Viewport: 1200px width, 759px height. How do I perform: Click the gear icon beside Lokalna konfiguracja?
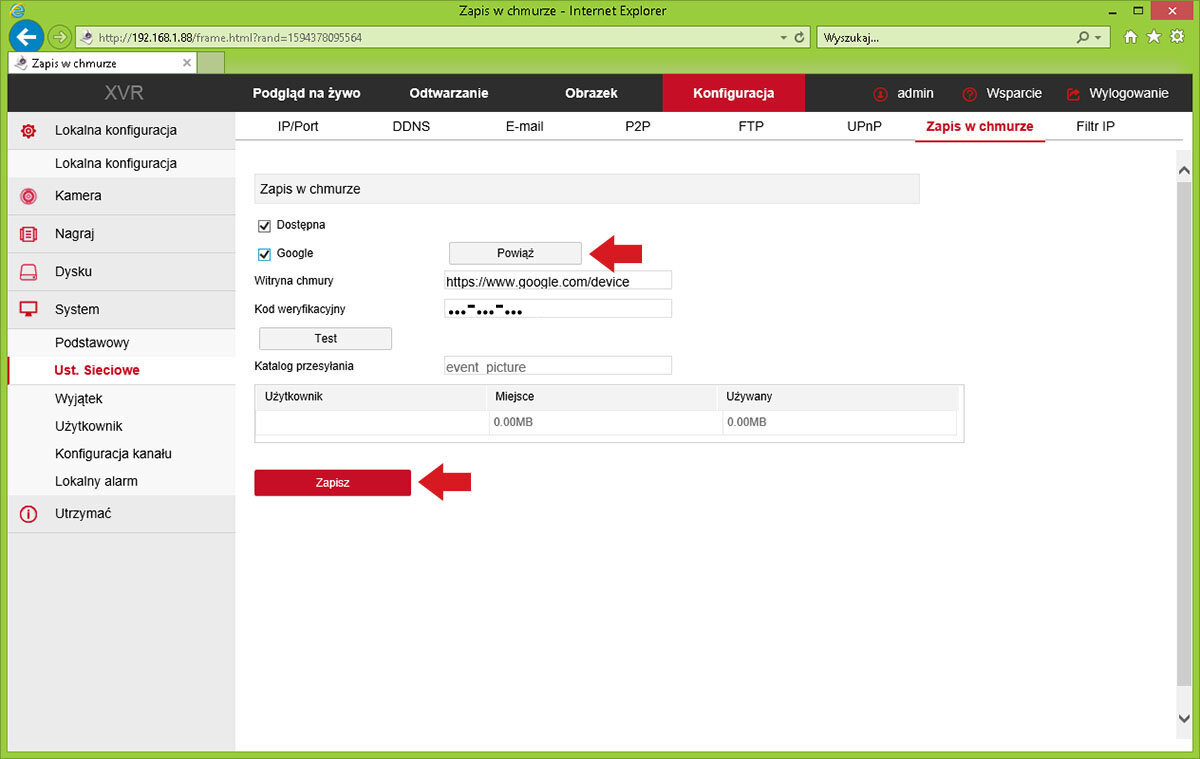[x=29, y=130]
